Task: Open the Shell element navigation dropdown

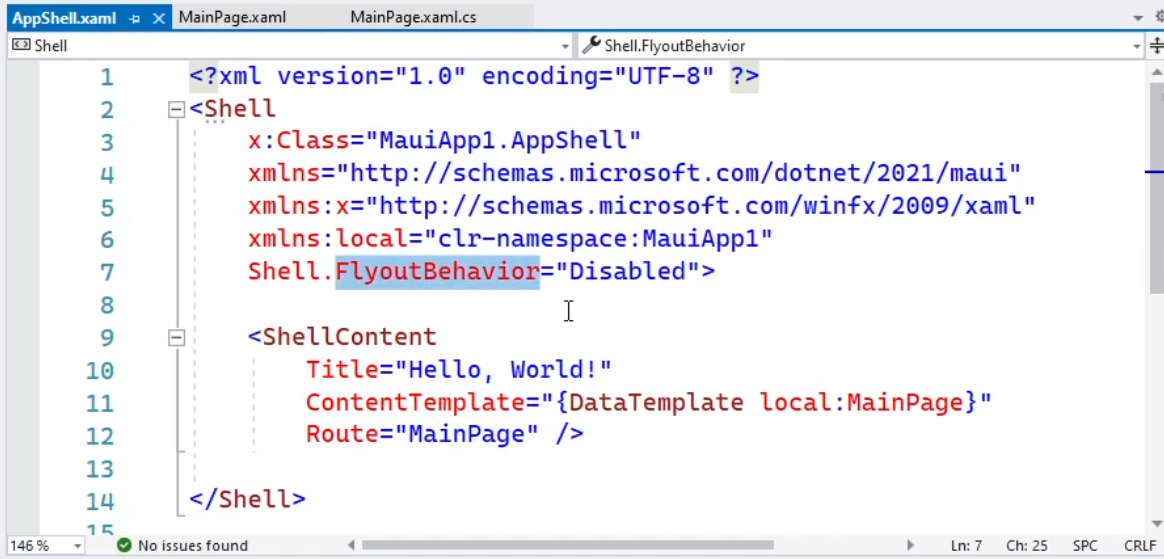Action: tap(565, 46)
